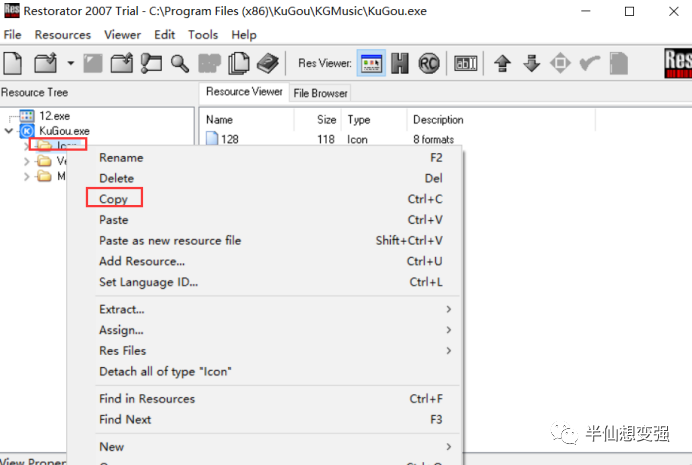Expand the folder starting with V
Viewport: 692px width, 465px height.
pyautogui.click(x=26, y=161)
